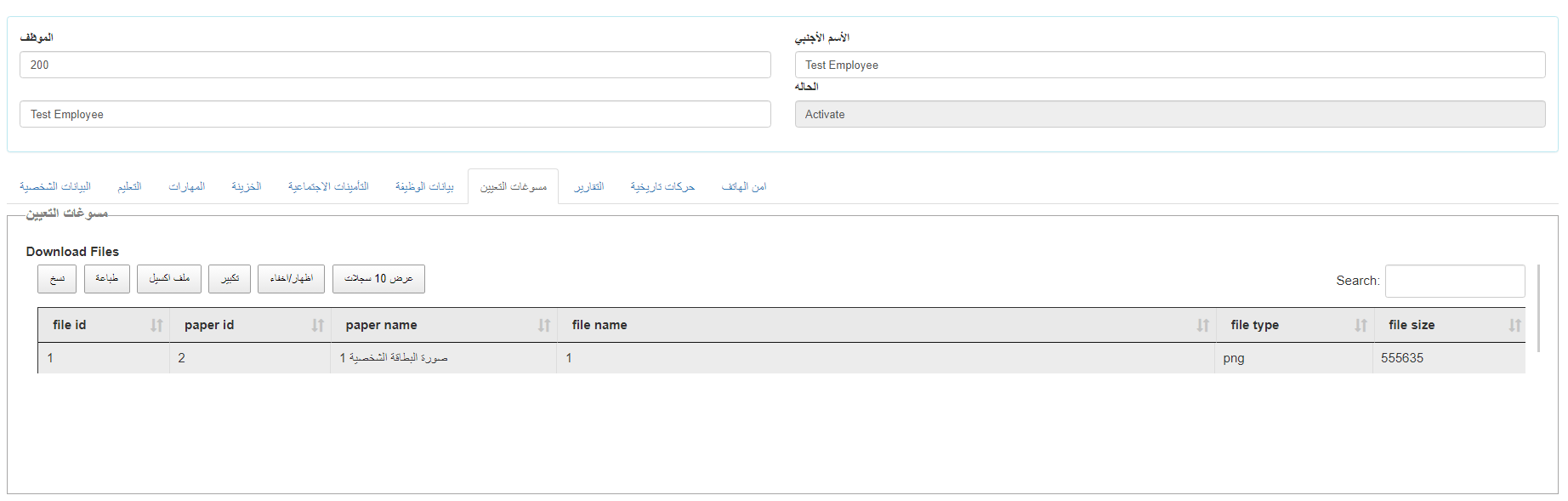1568x501 pixels.
Task: Click sort arrows on file size column
Action: (x=1514, y=325)
